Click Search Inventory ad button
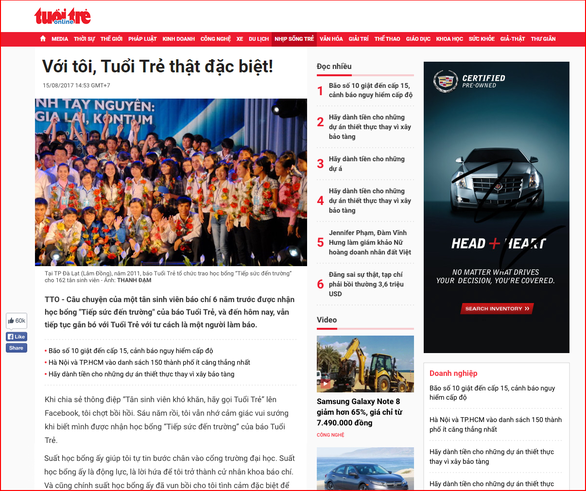The width and height of the screenshot is (586, 491). (x=497, y=309)
